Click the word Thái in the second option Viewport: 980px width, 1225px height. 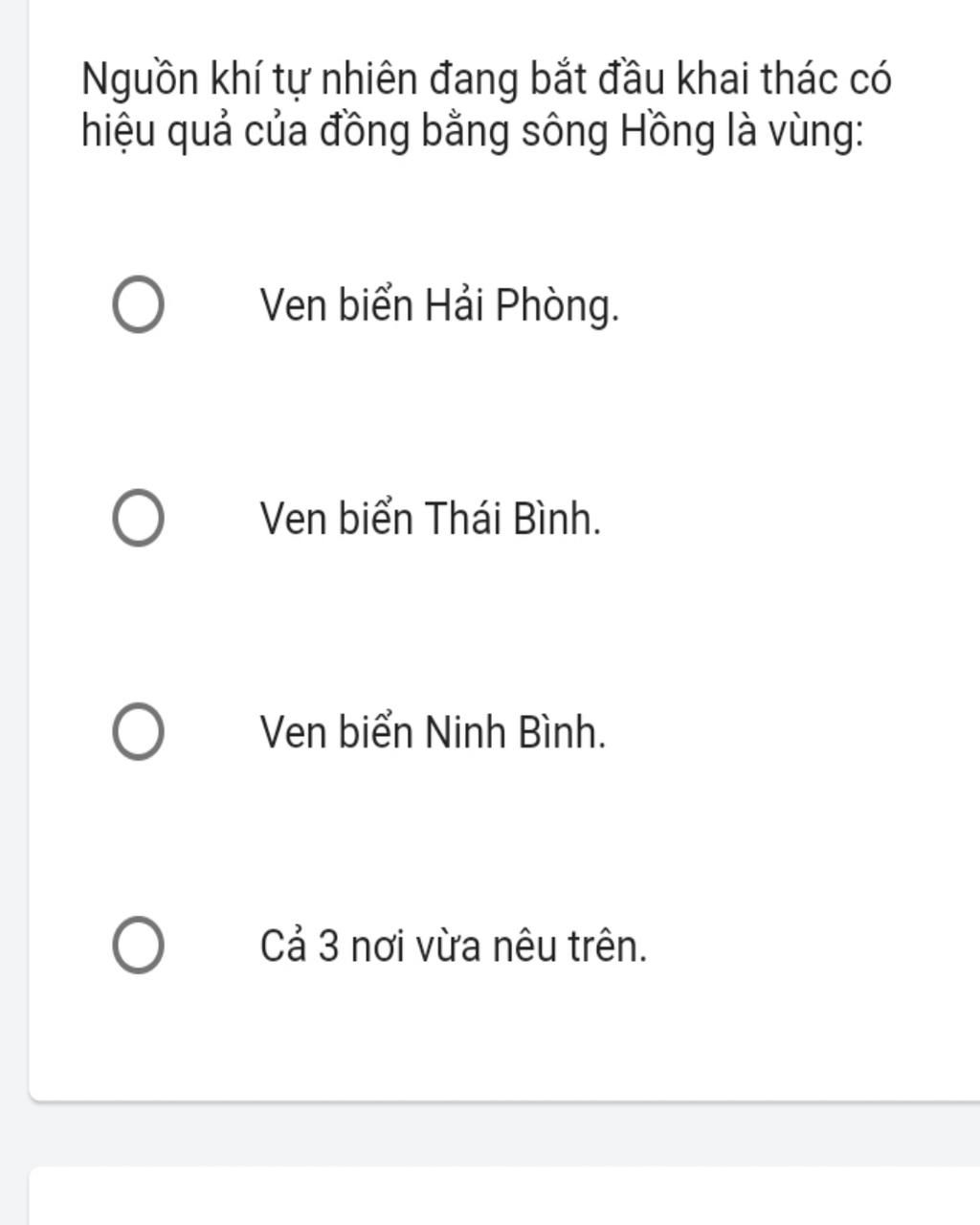point(463,518)
